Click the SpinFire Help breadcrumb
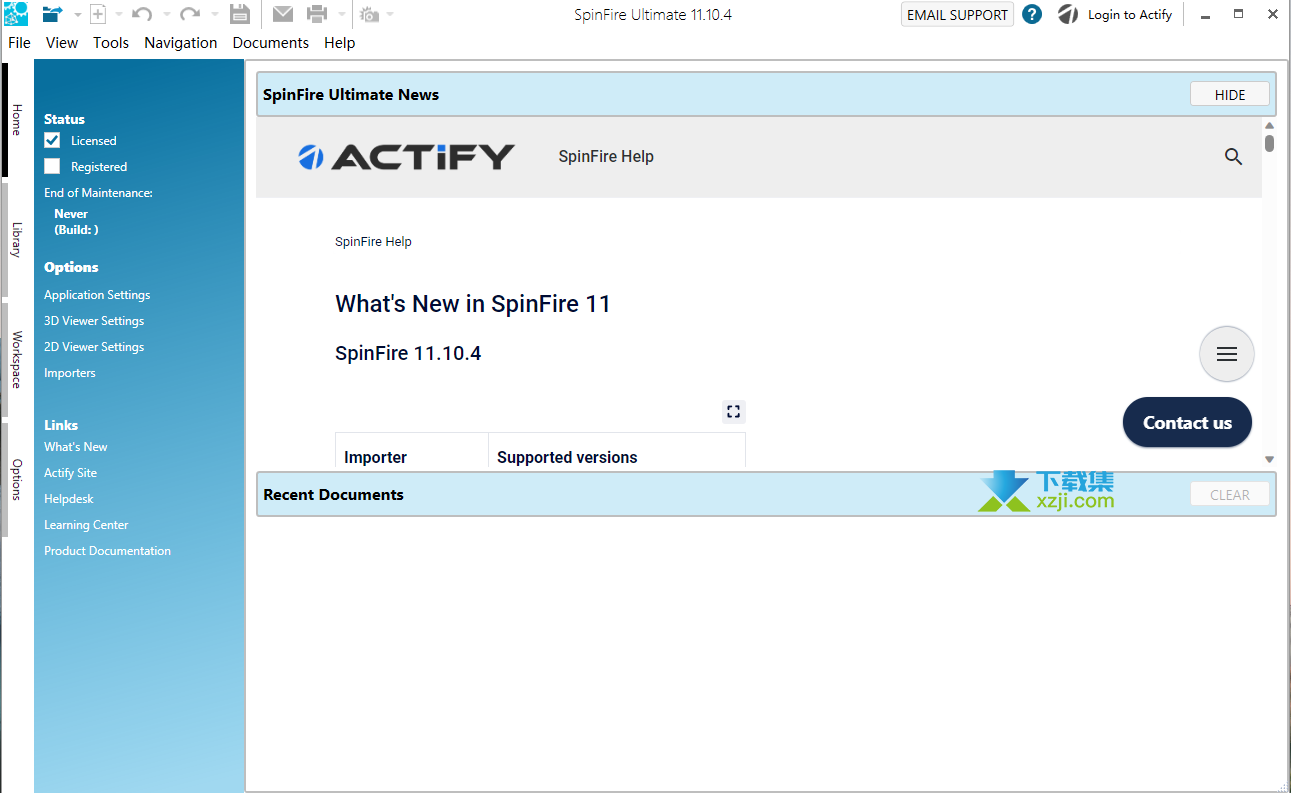The image size is (1291, 793). [x=373, y=242]
